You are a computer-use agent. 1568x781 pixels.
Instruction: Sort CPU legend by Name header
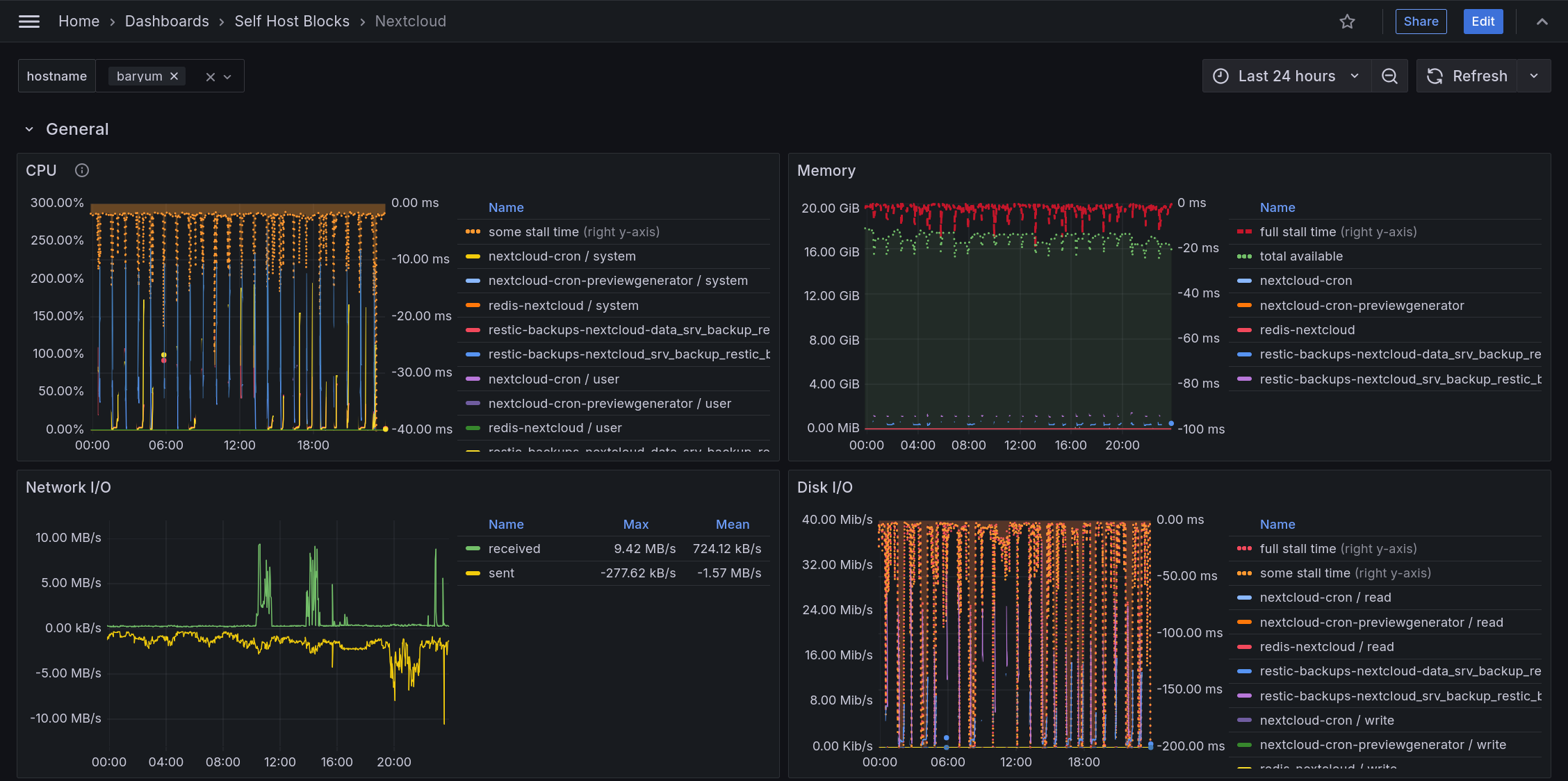pos(506,208)
